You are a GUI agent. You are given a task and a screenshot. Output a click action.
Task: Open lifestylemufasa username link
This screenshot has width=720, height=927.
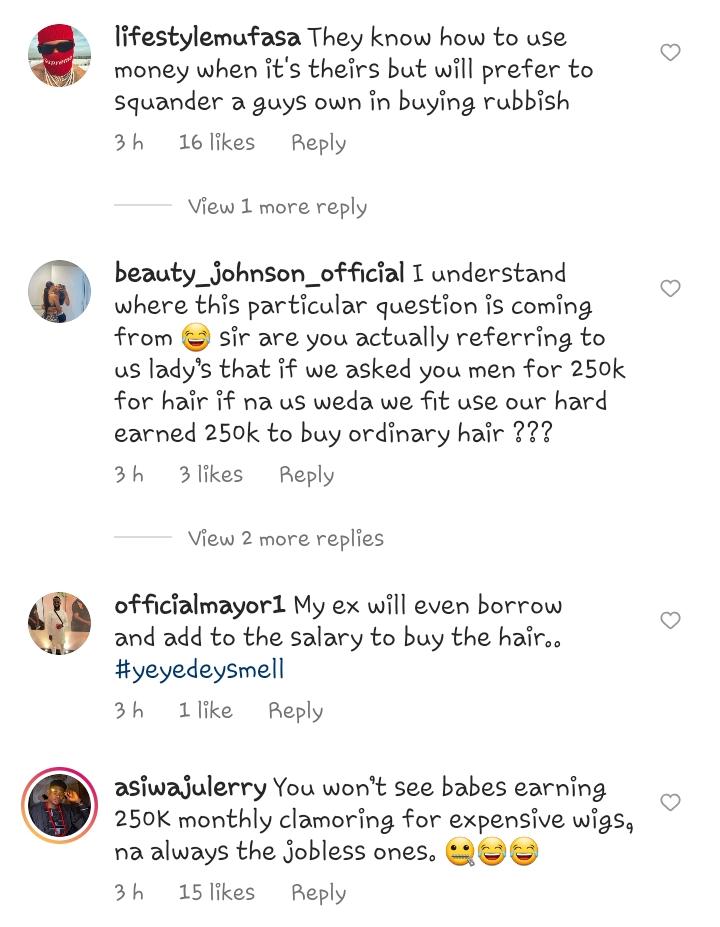point(207,38)
